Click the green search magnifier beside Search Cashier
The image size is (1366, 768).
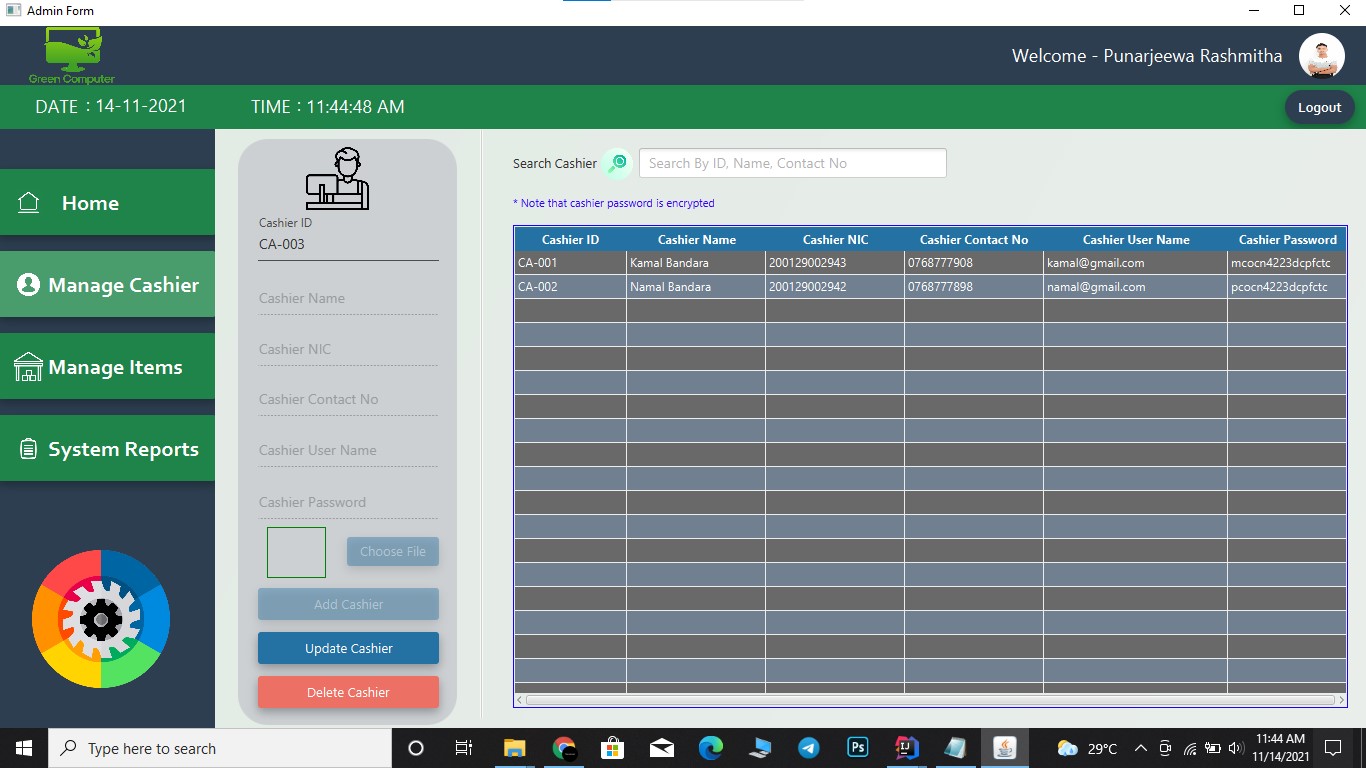617,162
